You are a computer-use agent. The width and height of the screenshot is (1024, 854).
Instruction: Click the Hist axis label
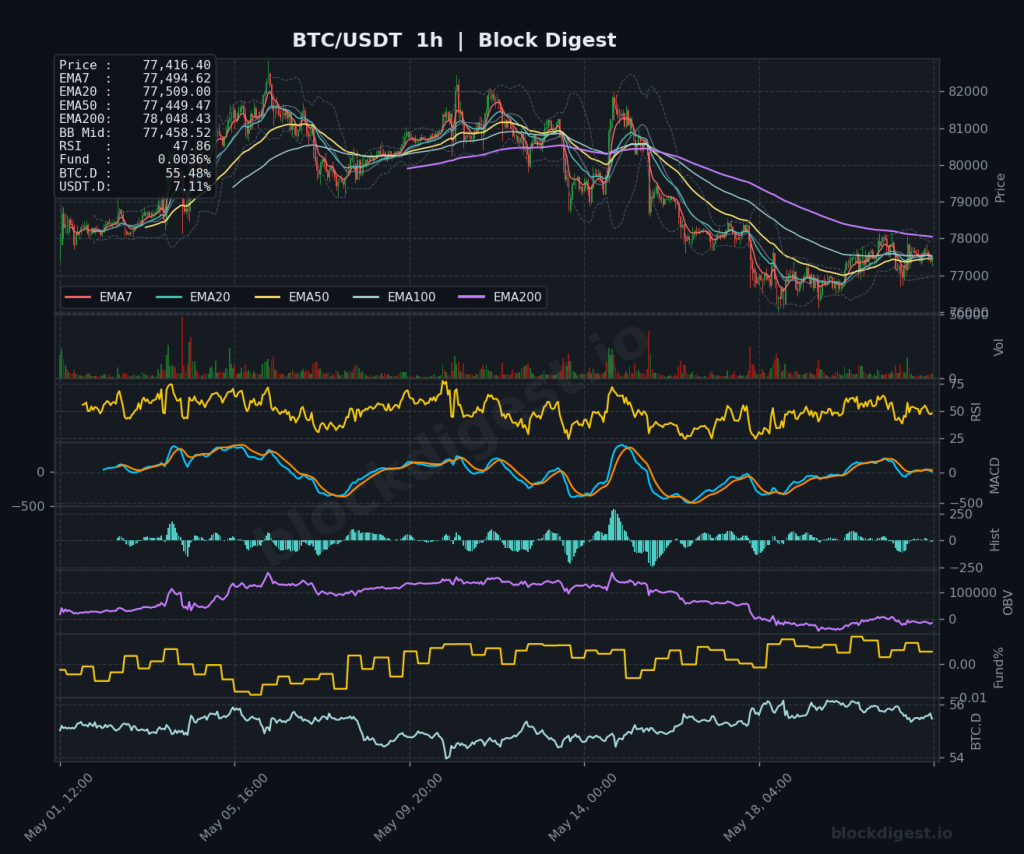[x=995, y=540]
